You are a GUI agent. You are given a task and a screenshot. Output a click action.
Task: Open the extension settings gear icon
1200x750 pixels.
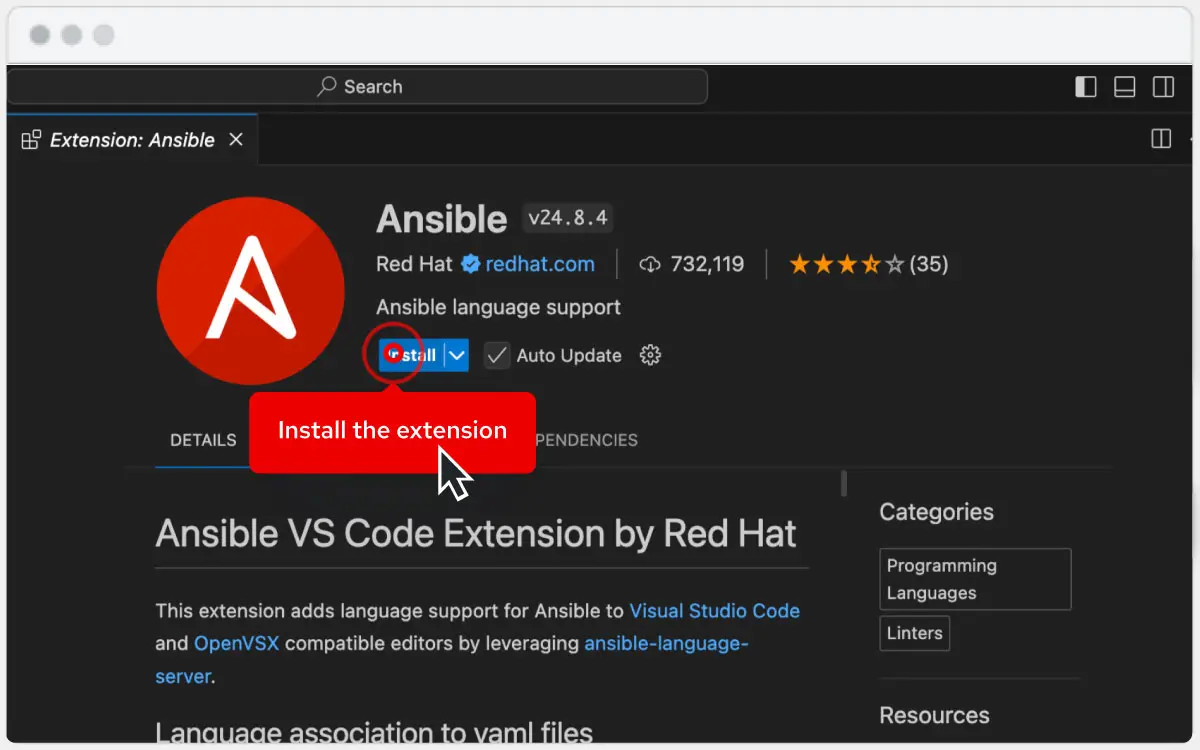pos(650,355)
